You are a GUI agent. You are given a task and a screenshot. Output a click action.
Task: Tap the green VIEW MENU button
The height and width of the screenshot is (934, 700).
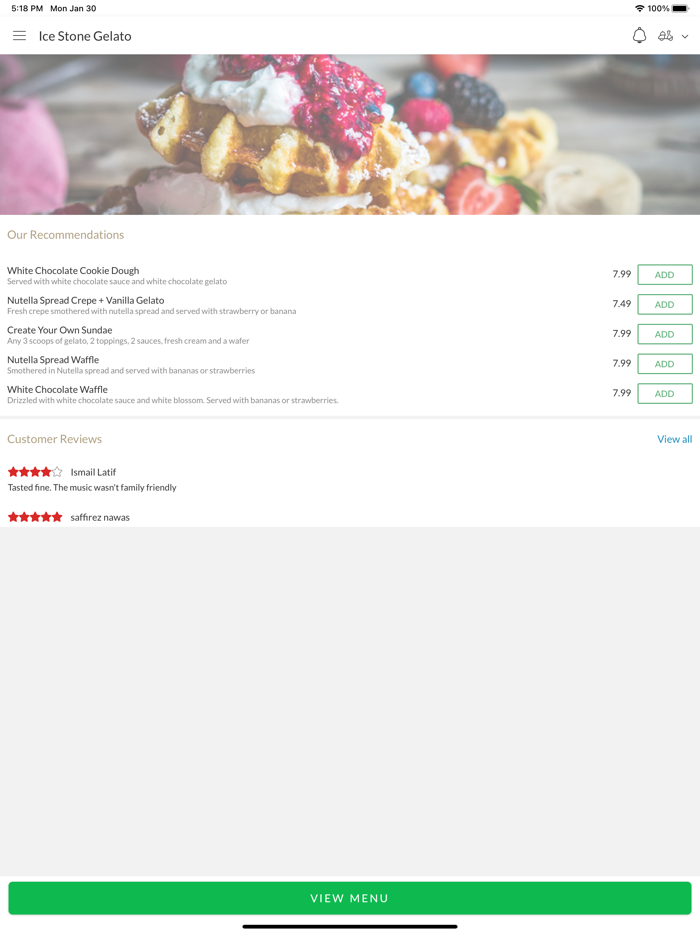pos(350,898)
